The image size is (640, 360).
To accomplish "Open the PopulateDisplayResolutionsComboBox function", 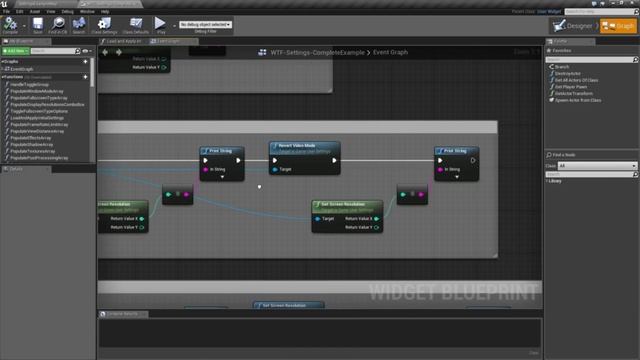I will pos(47,104).
